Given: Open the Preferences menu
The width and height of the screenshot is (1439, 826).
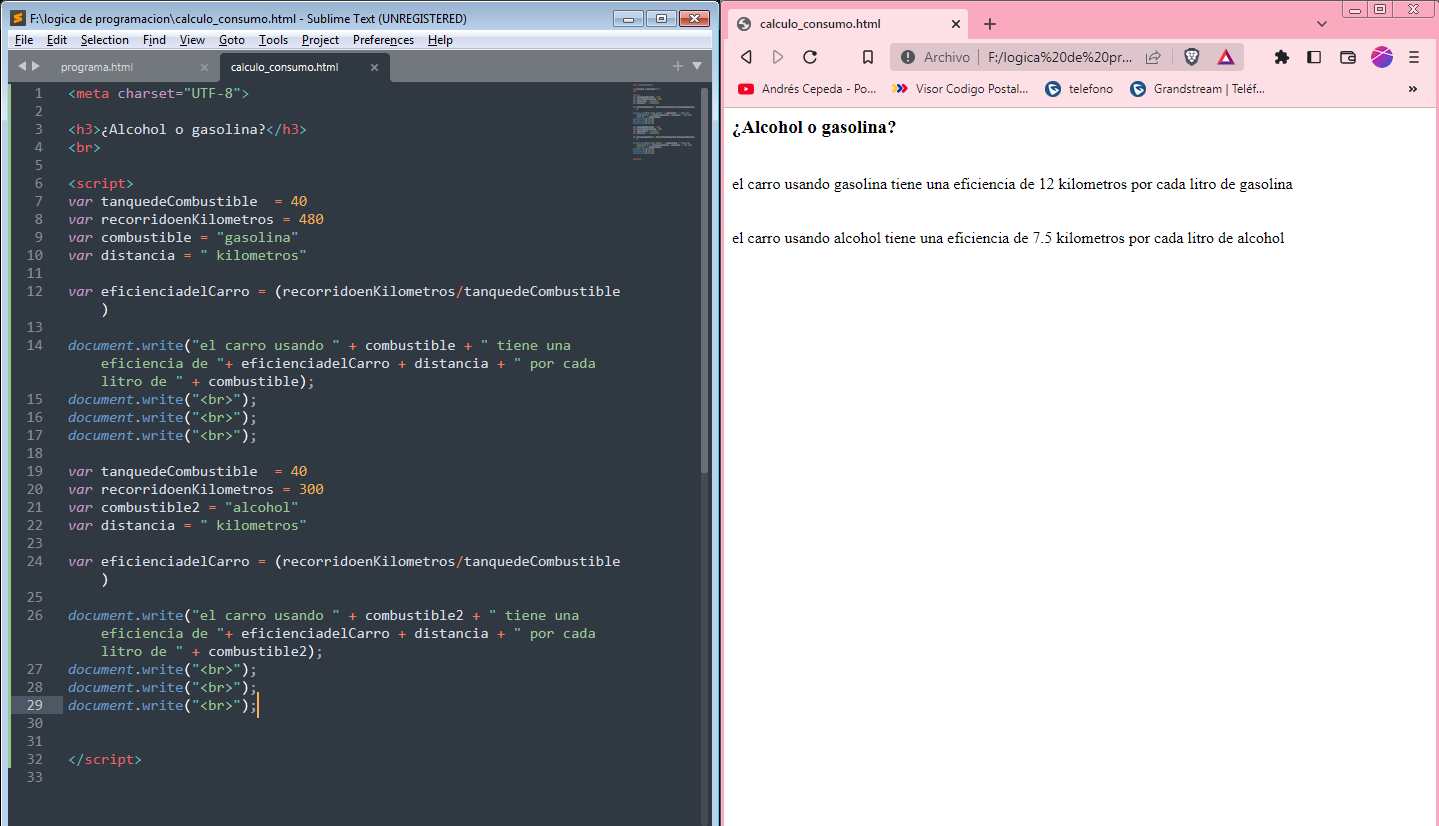Looking at the screenshot, I should tap(383, 40).
